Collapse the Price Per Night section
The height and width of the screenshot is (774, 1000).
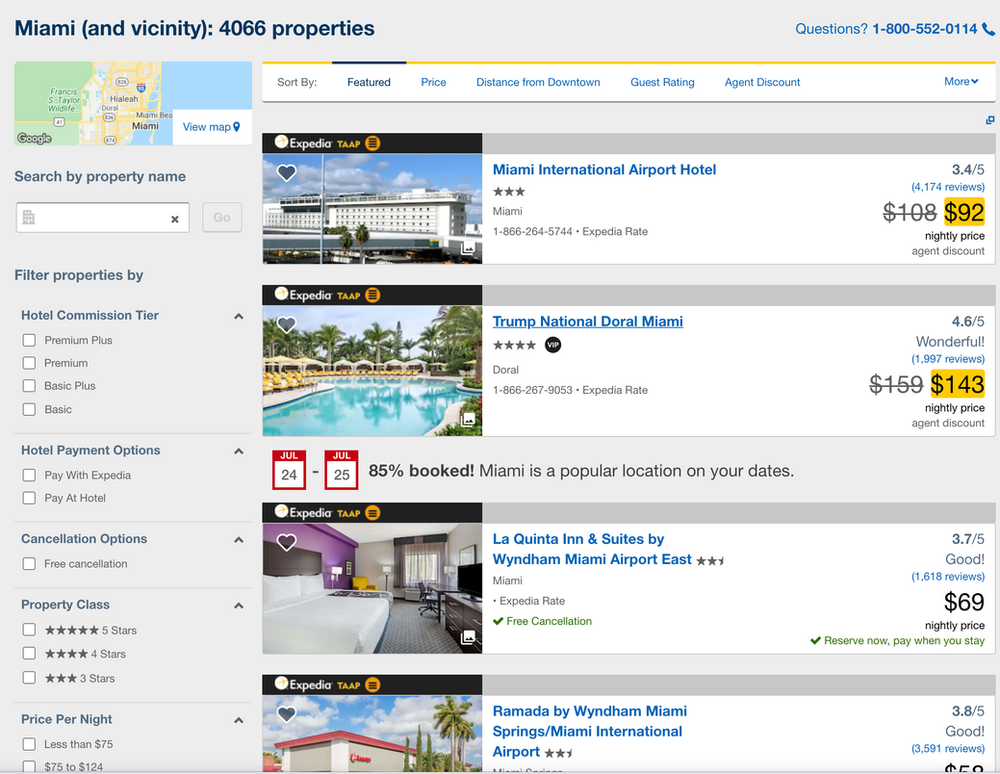coord(239,719)
